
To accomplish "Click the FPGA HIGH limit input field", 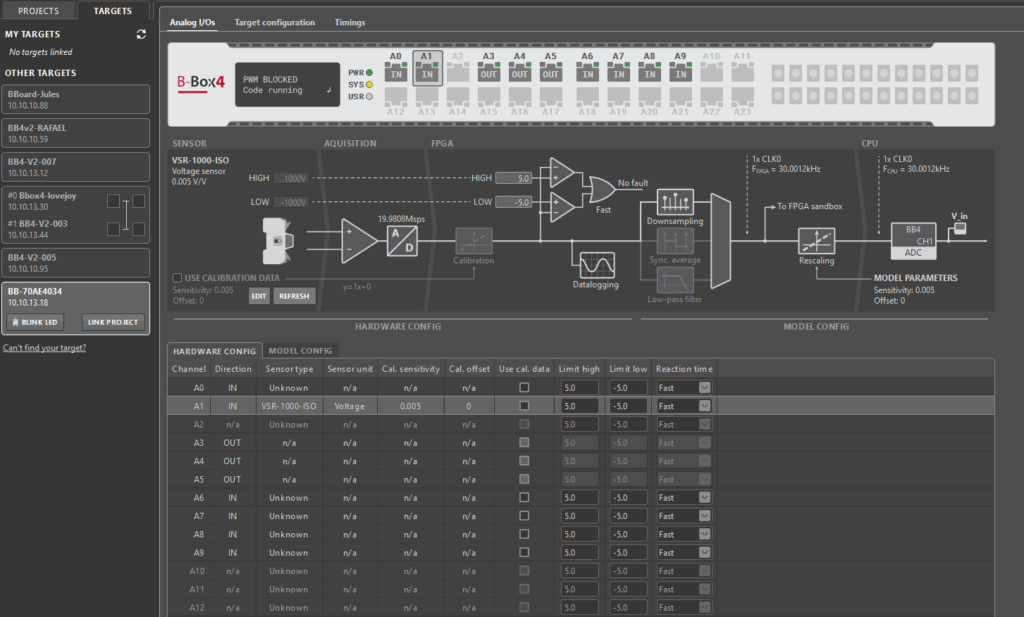I will [517, 178].
